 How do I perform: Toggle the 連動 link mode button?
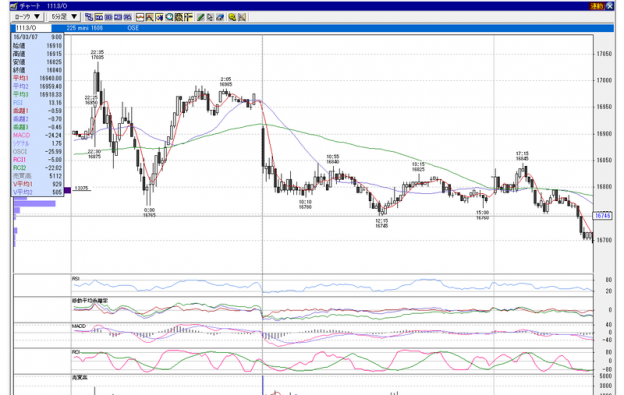597,6
